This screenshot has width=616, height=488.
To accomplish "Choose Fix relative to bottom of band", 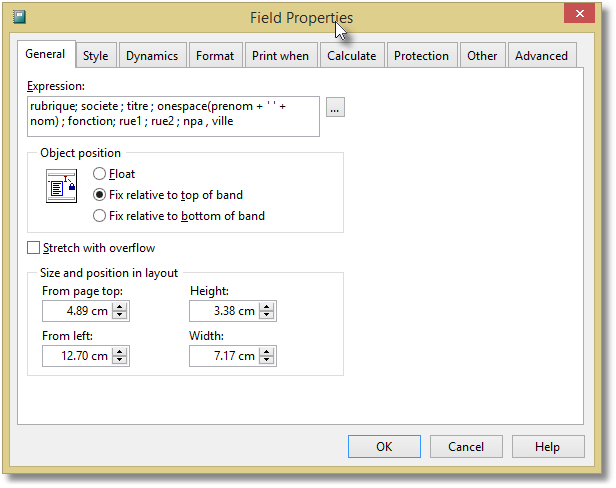I will tap(99, 215).
